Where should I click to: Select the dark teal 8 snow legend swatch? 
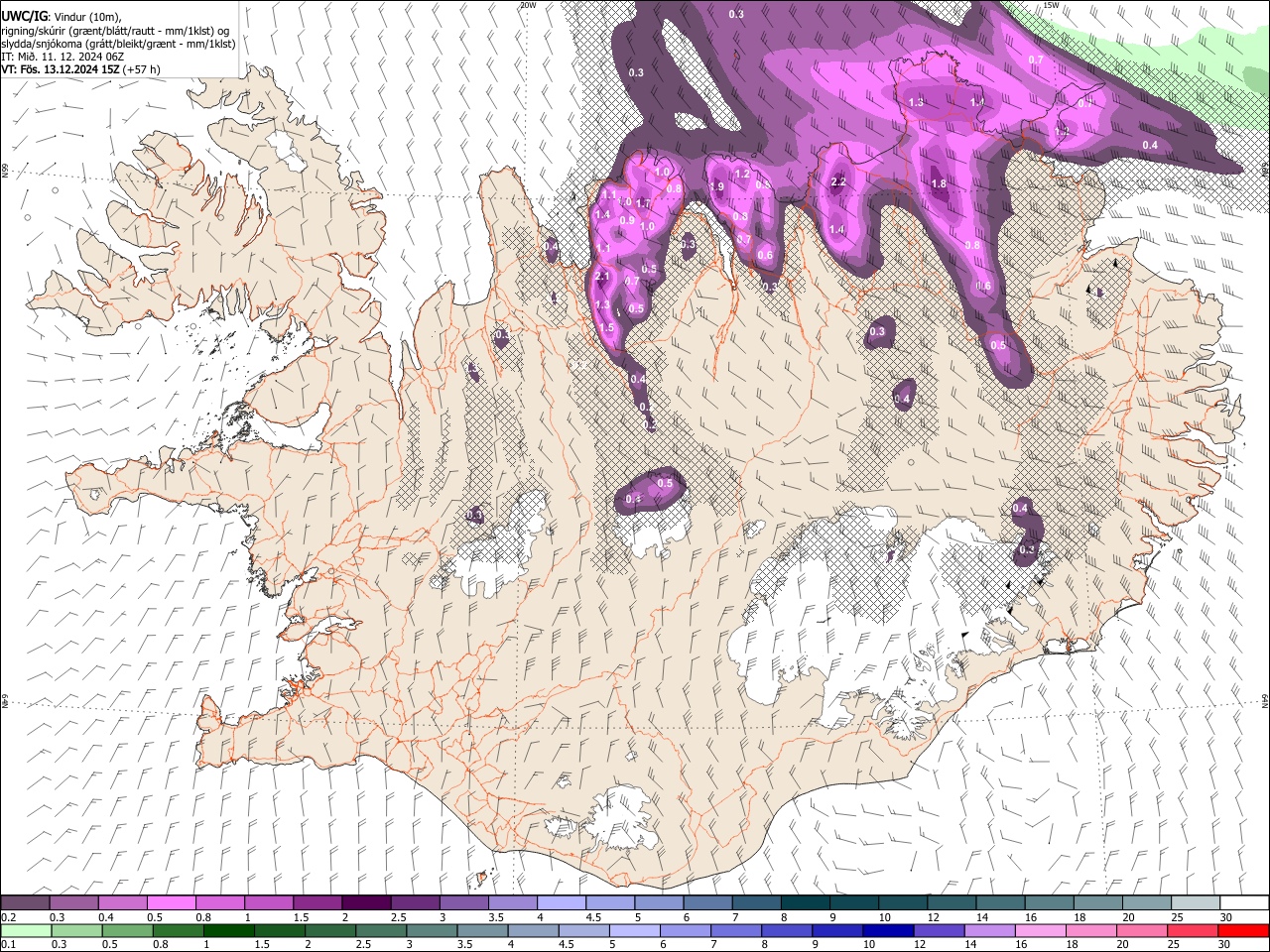806,902
